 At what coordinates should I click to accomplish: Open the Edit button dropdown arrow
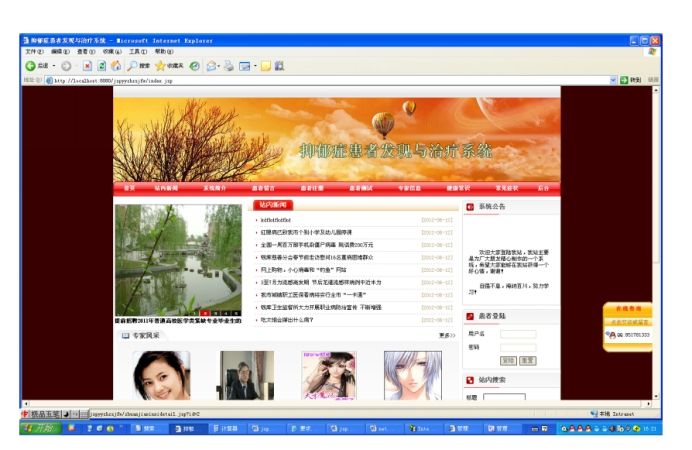pos(255,66)
